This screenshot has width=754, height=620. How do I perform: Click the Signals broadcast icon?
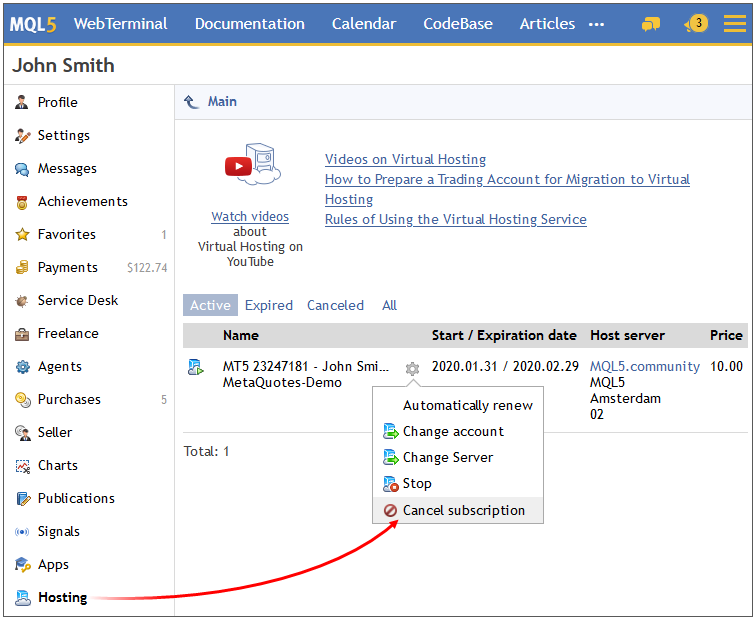click(22, 532)
